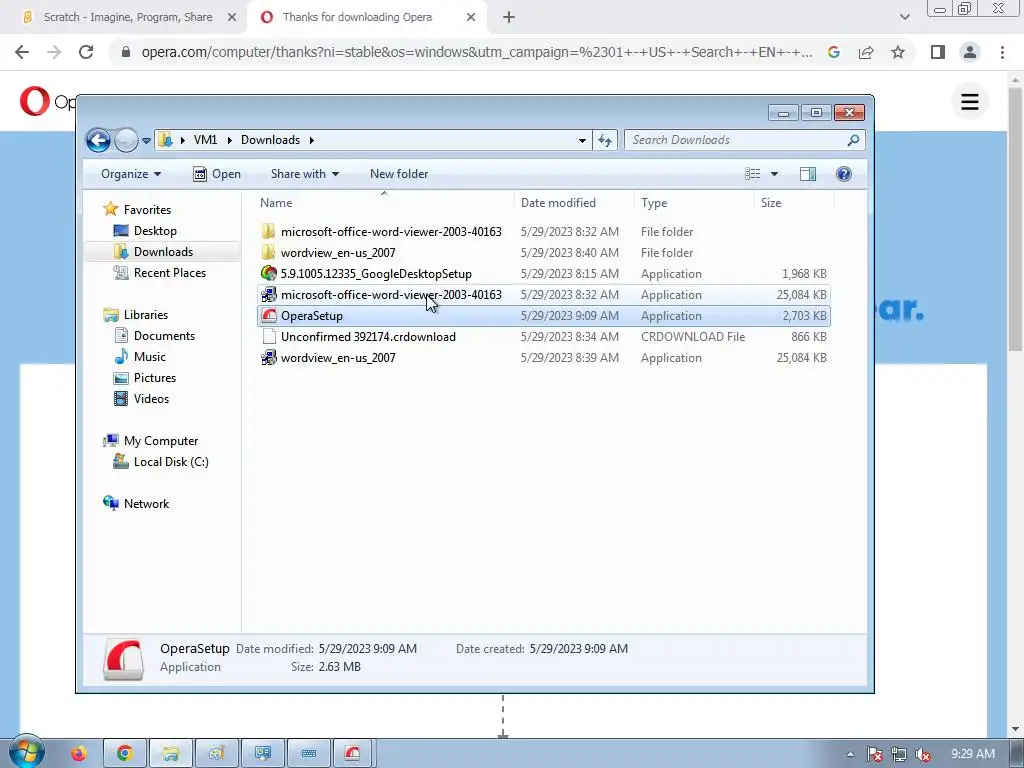1024x768 pixels.
Task: Open the view options dropdown arrow
Action: point(774,174)
